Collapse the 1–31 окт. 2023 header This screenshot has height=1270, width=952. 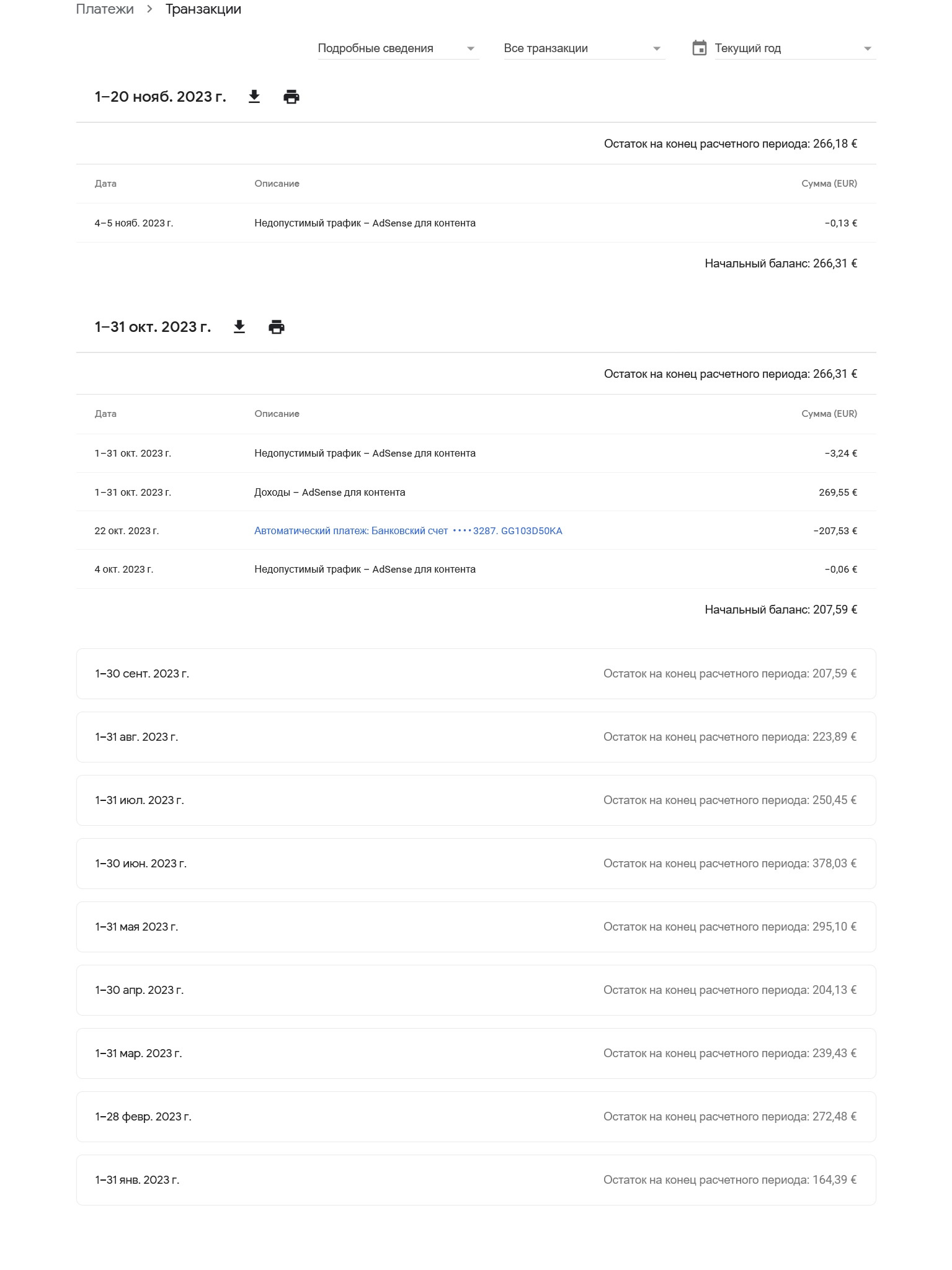[x=153, y=327]
